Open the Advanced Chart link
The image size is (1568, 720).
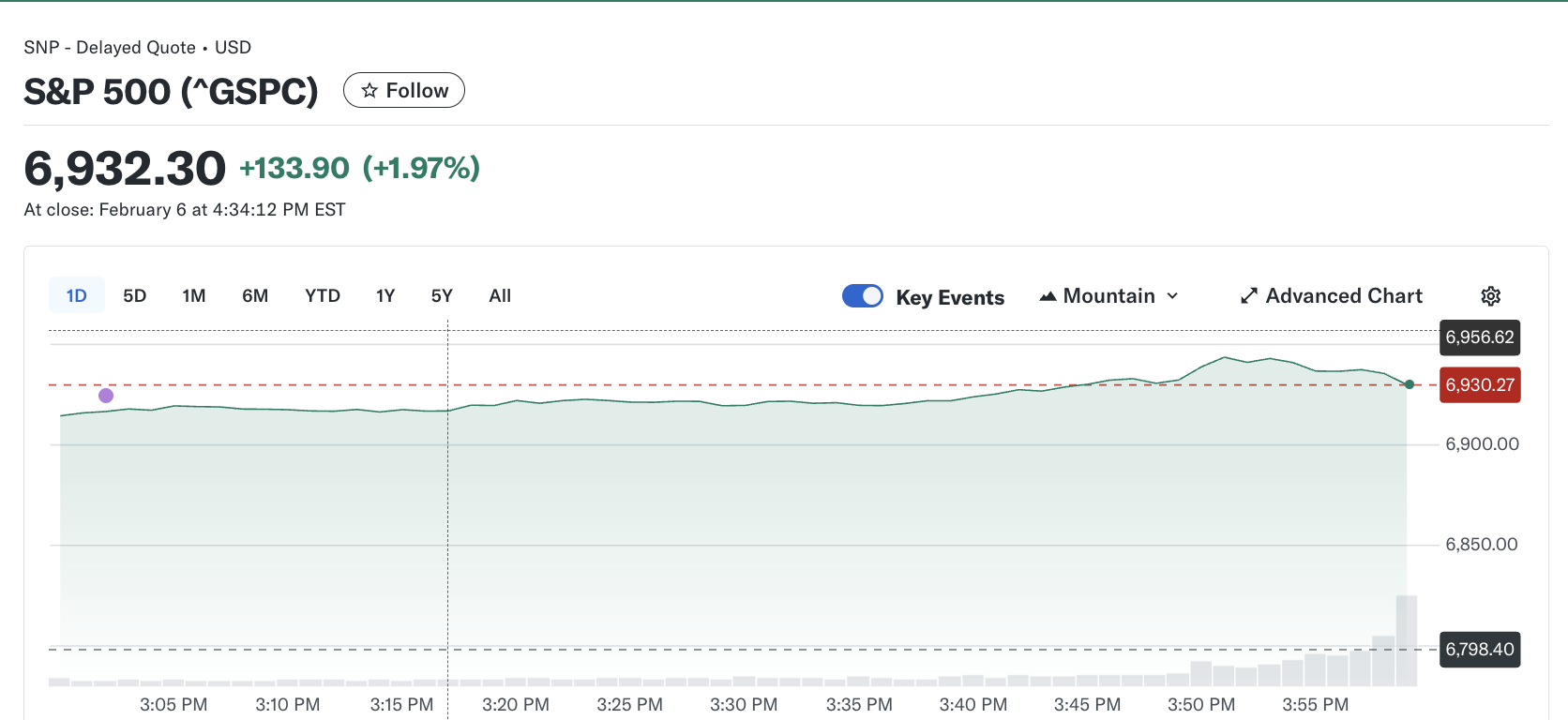coord(1332,296)
